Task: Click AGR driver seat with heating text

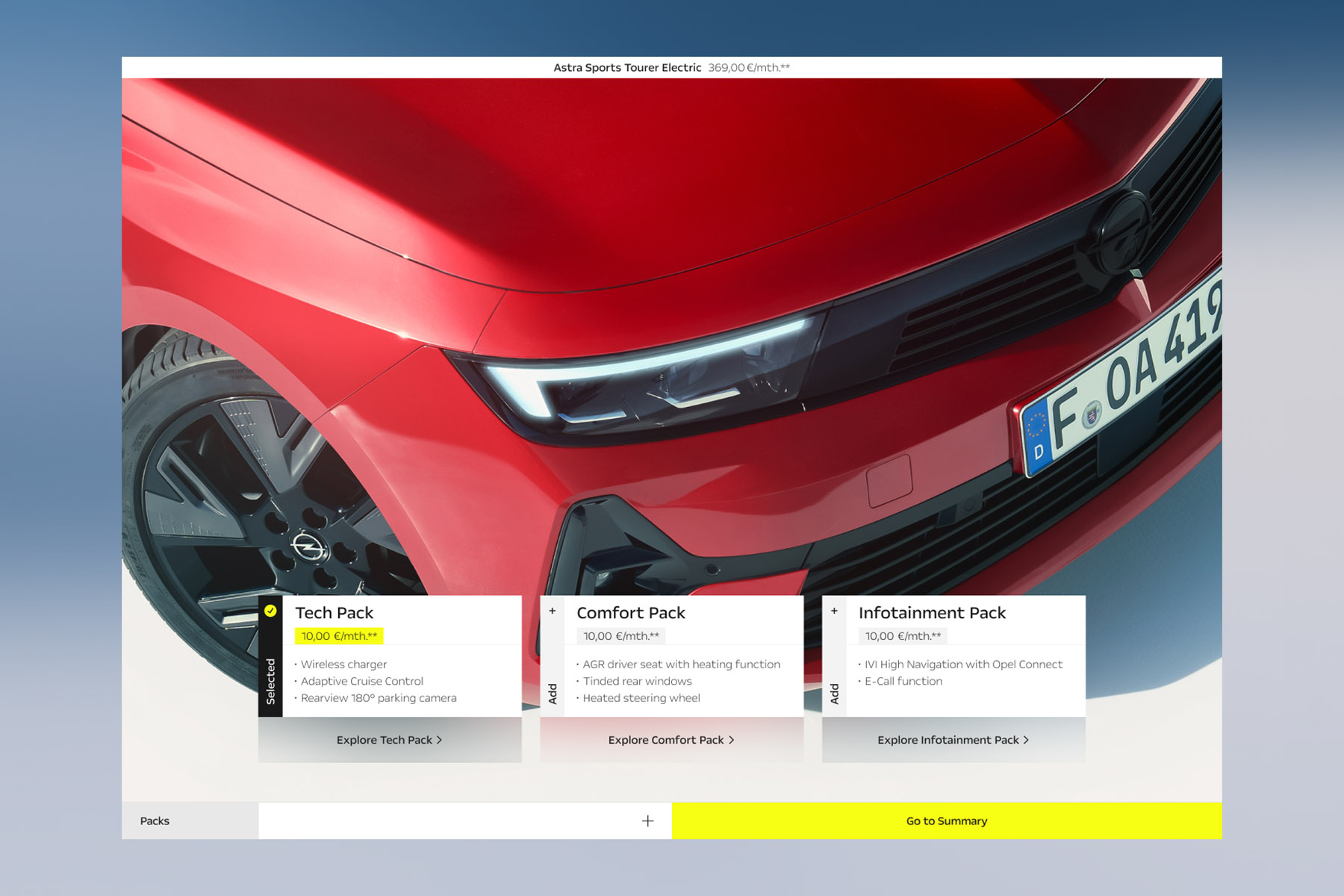Action: (x=681, y=665)
